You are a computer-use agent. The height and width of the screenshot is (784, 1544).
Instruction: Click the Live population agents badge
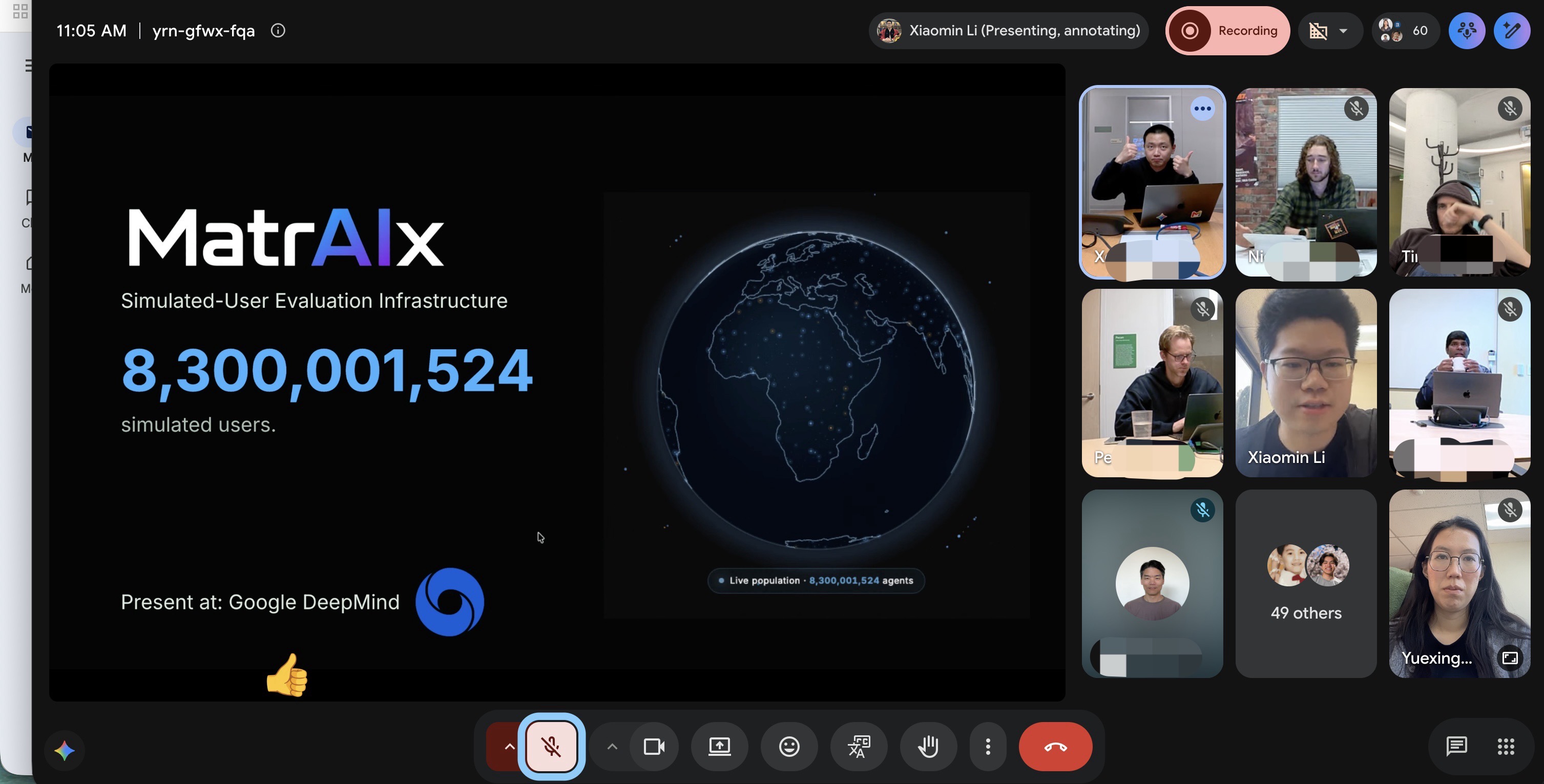click(816, 580)
